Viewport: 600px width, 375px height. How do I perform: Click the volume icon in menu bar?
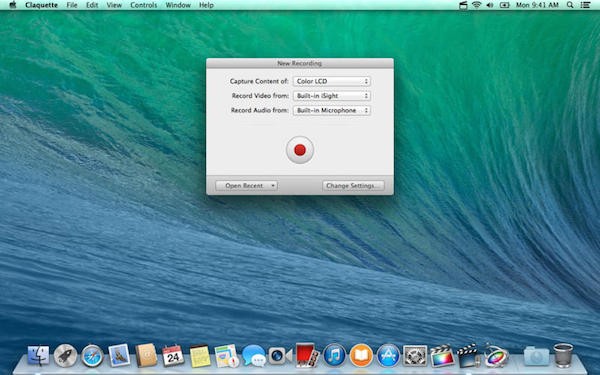pos(489,5)
